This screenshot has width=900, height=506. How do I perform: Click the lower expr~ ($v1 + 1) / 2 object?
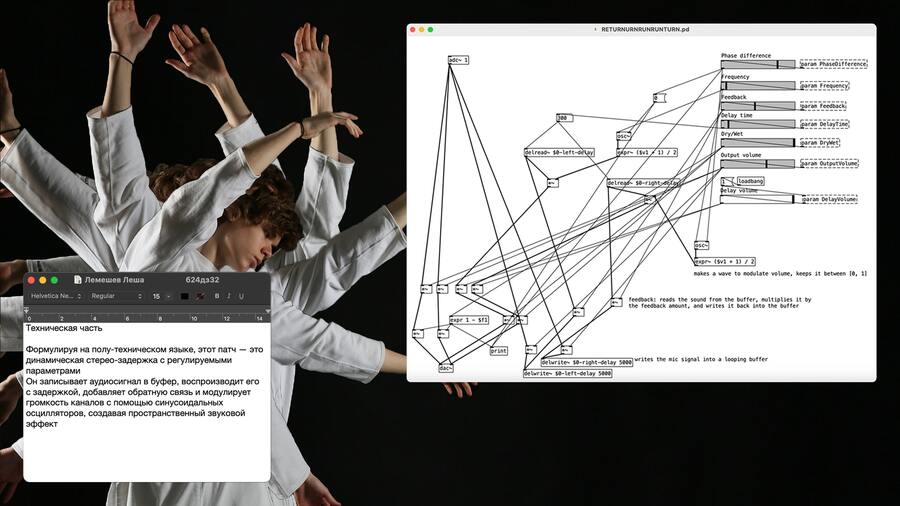click(724, 262)
